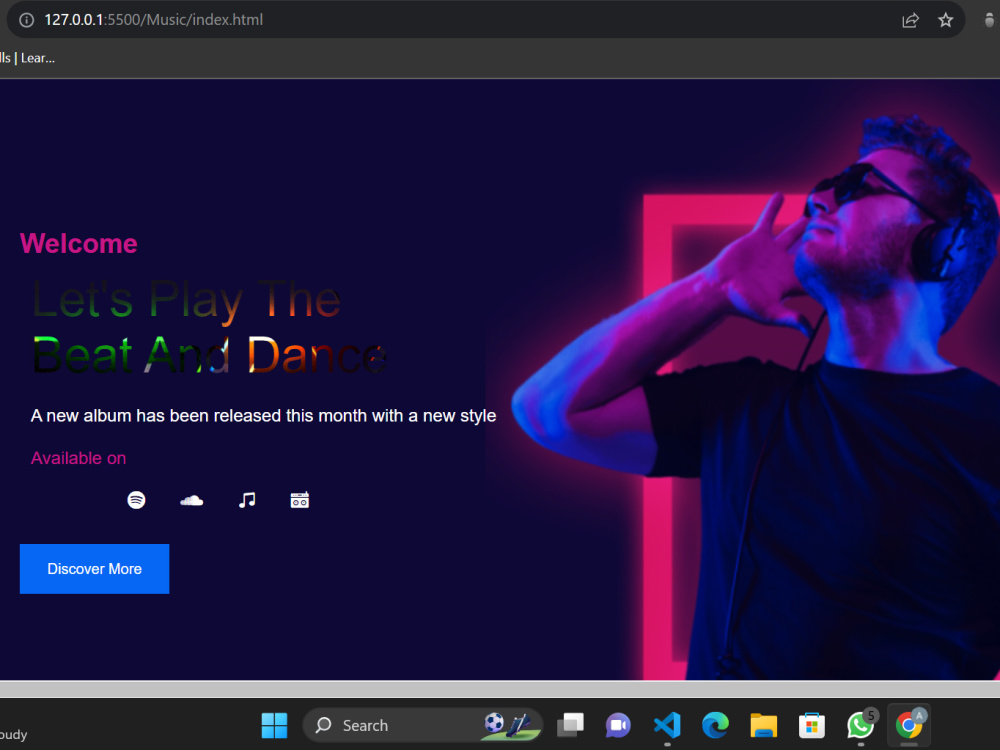Image resolution: width=1000 pixels, height=750 pixels.
Task: Click the hero image of man with headphones
Action: click(756, 395)
